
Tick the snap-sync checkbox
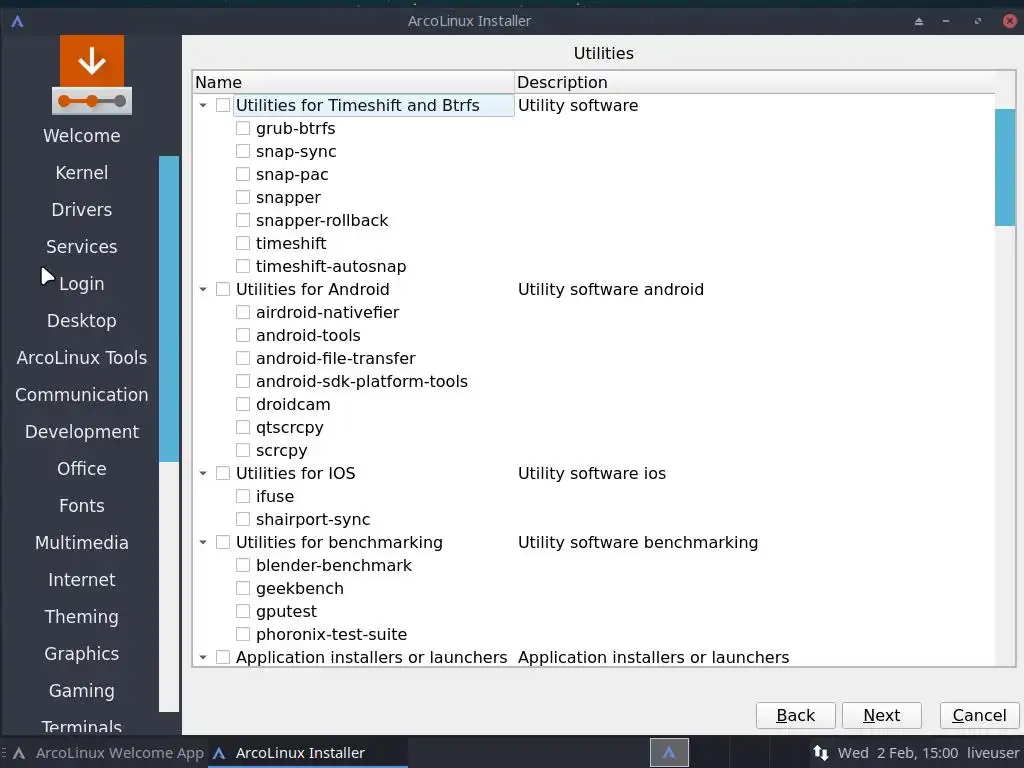(243, 151)
